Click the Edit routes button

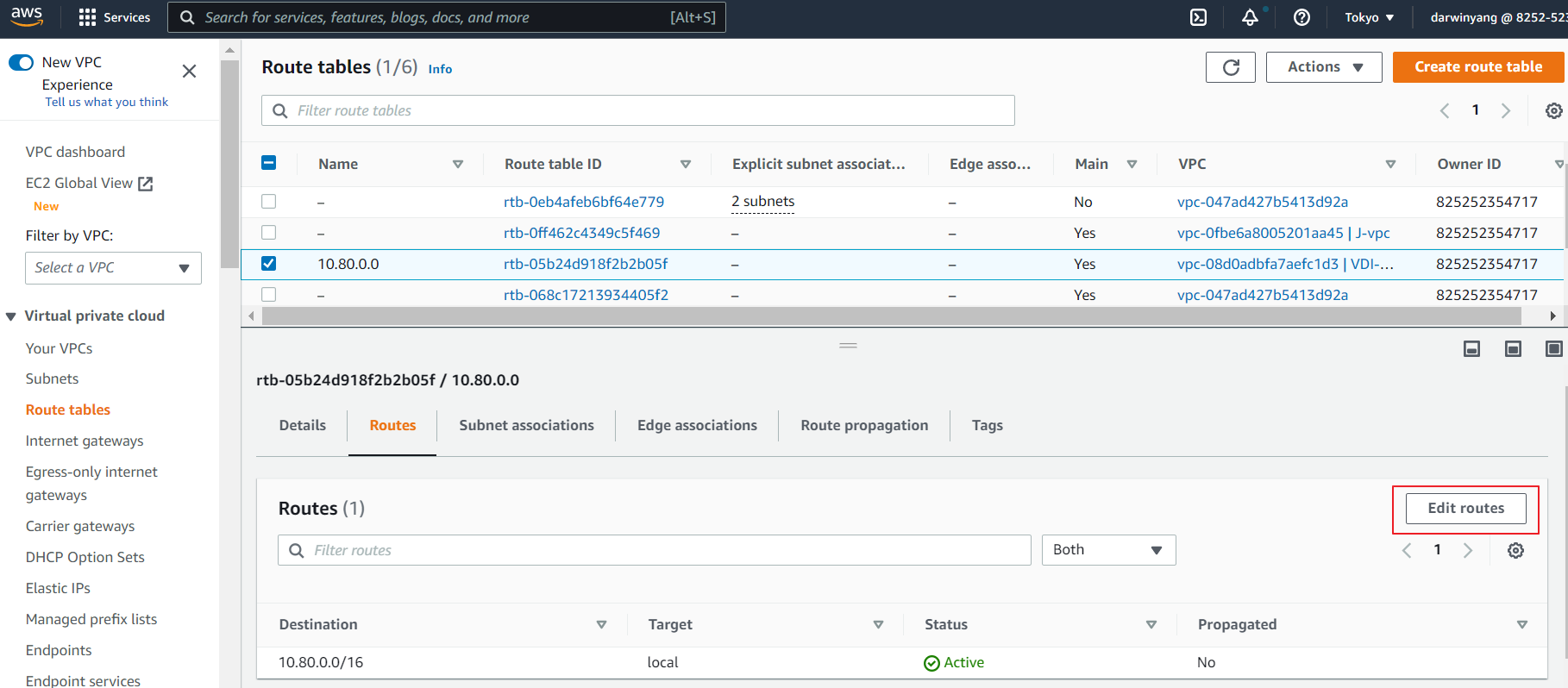coord(1465,509)
